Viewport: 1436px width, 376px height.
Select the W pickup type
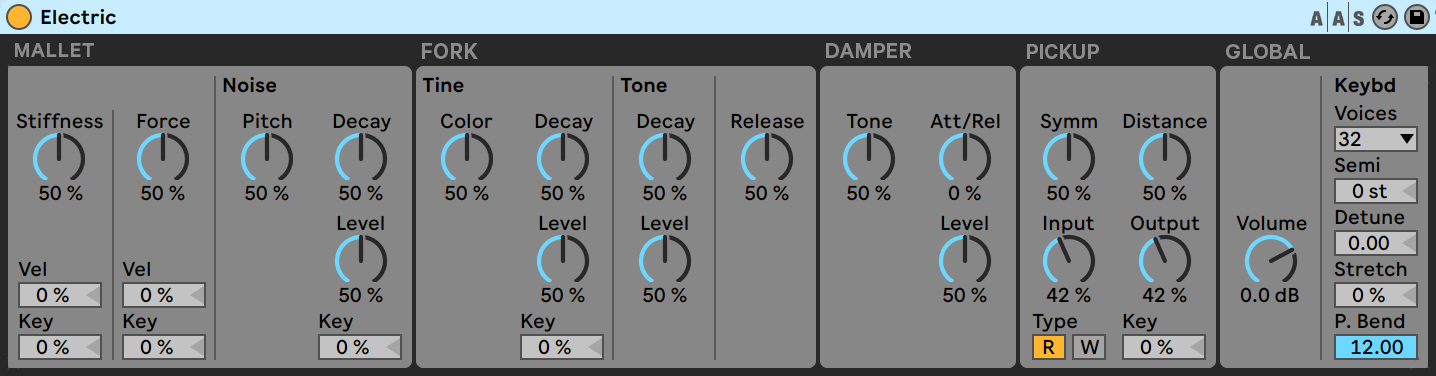(x=1088, y=347)
